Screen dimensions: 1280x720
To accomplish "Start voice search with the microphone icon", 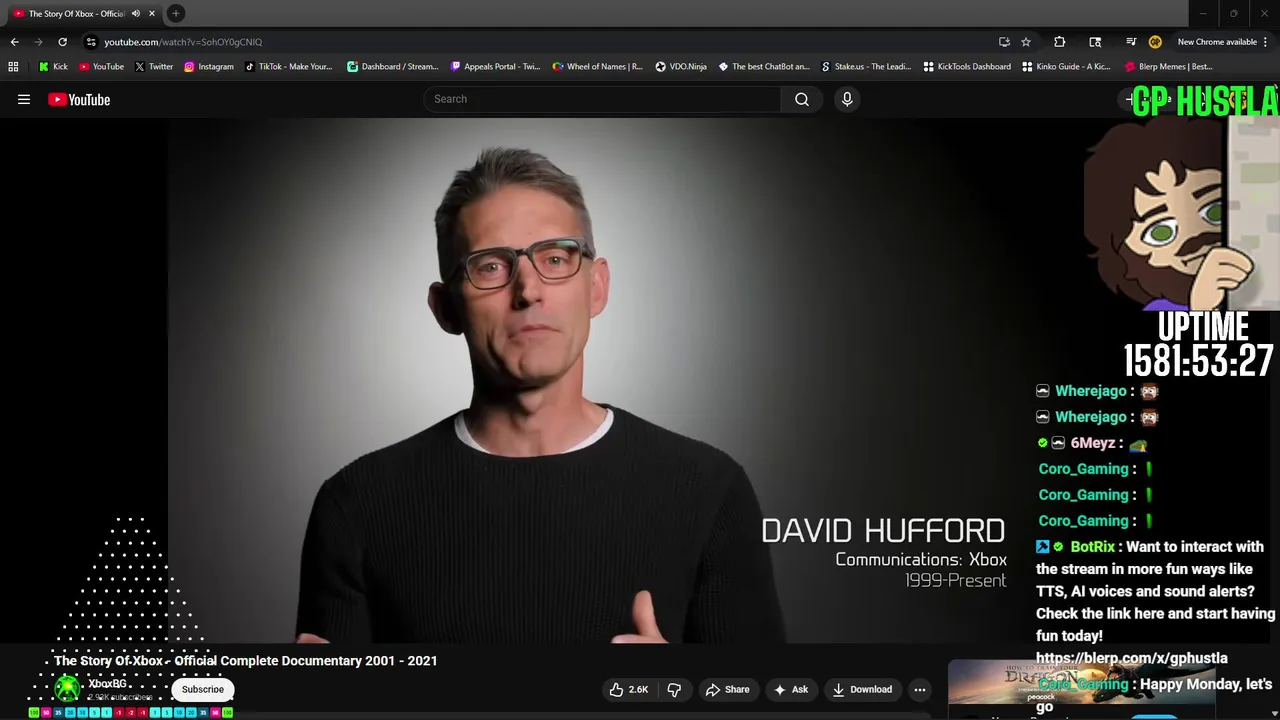I will [x=847, y=99].
